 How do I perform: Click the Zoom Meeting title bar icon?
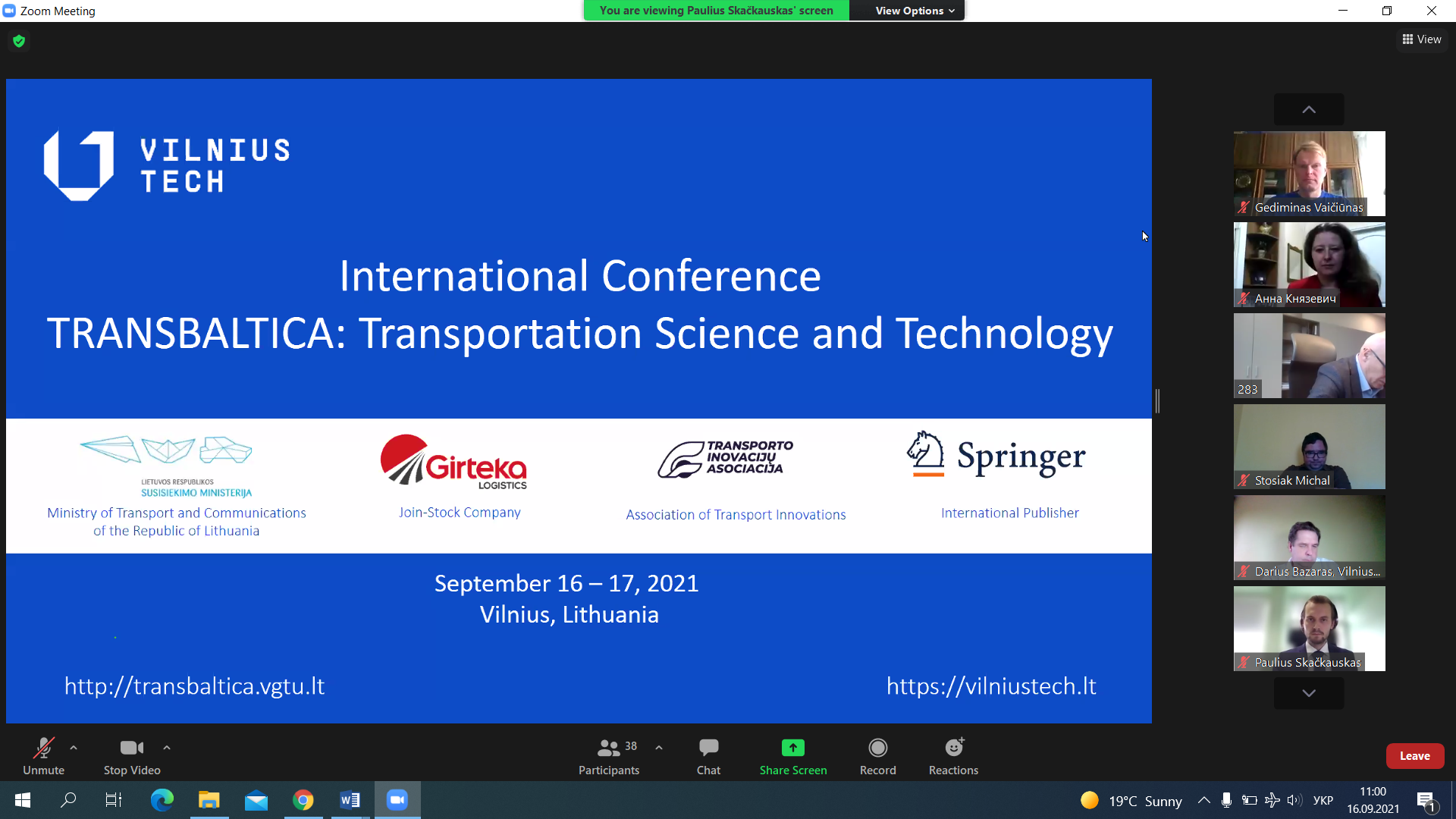click(x=9, y=11)
